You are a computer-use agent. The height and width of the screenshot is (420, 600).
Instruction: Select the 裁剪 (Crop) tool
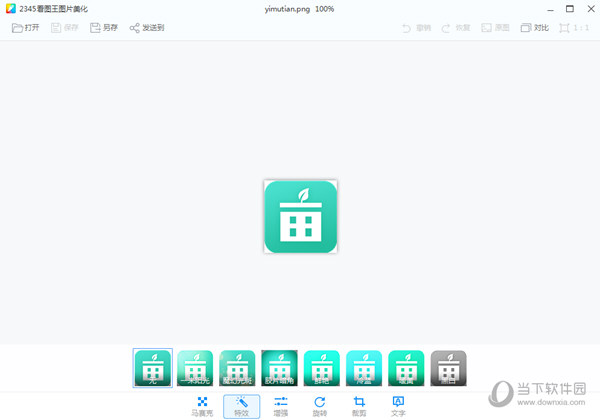359,405
